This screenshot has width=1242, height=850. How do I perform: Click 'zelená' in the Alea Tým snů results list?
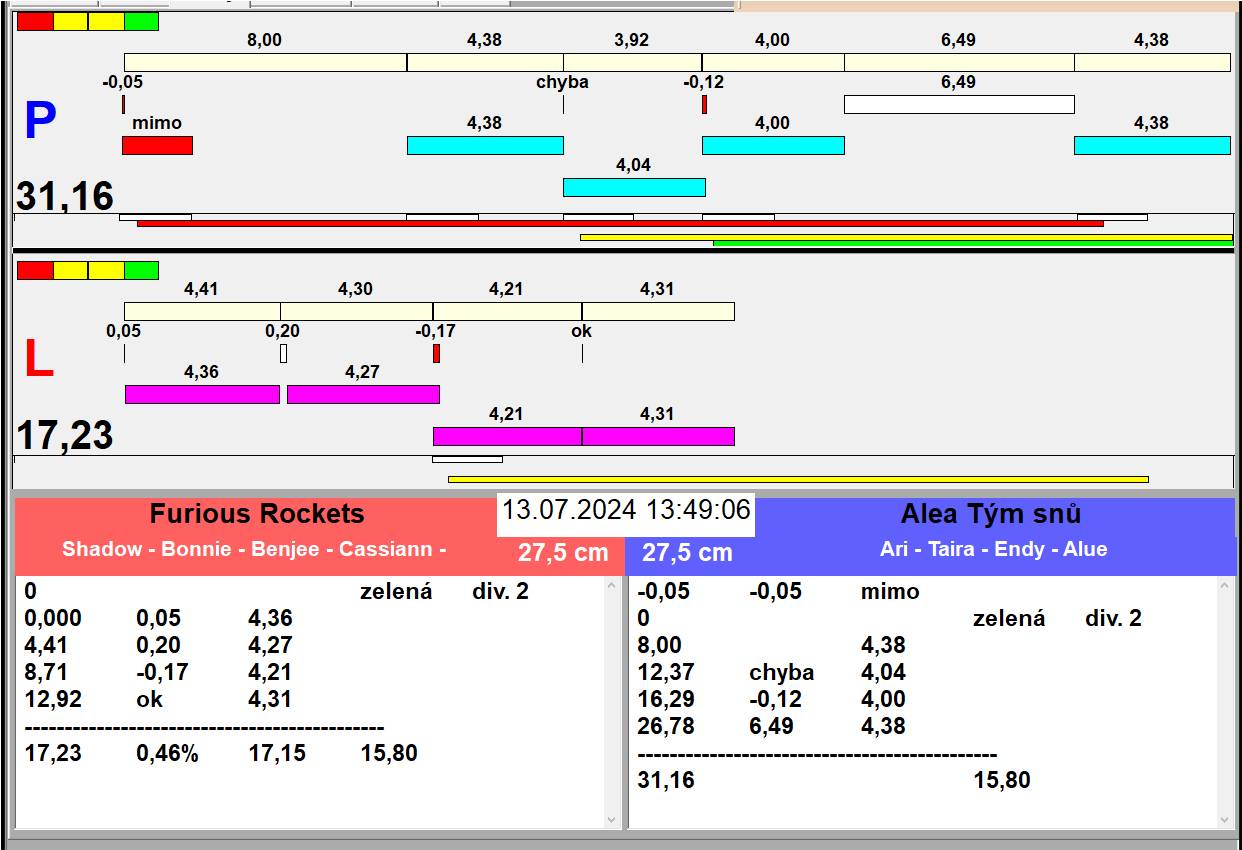coord(1009,618)
